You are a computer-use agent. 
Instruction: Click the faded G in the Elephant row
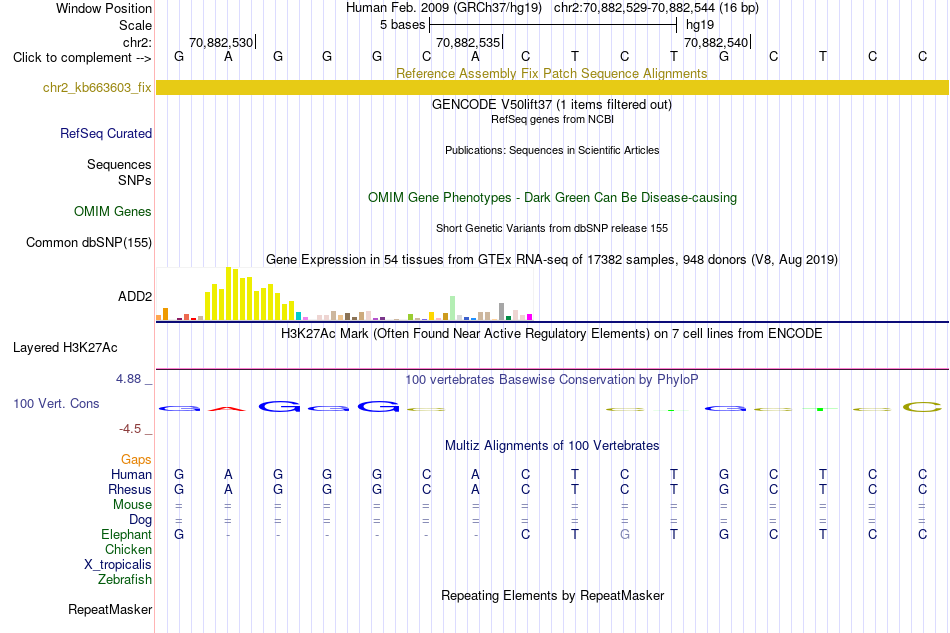(x=625, y=534)
